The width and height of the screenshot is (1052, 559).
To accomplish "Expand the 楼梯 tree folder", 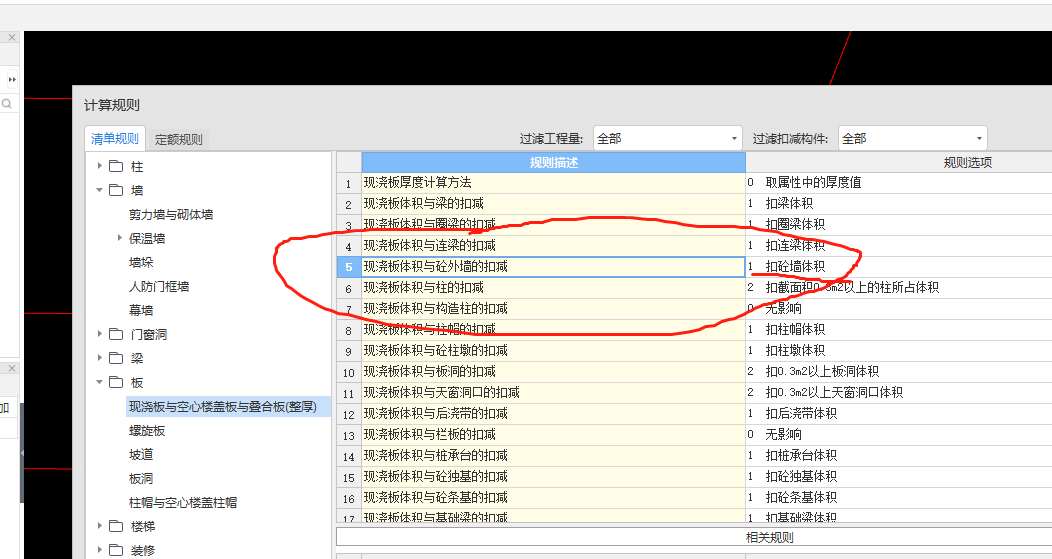I will coord(99,525).
